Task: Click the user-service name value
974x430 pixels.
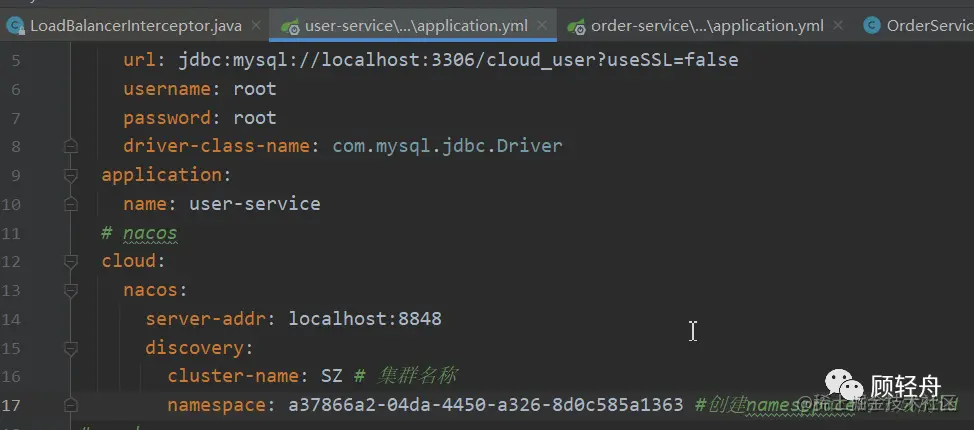Action: 255,204
